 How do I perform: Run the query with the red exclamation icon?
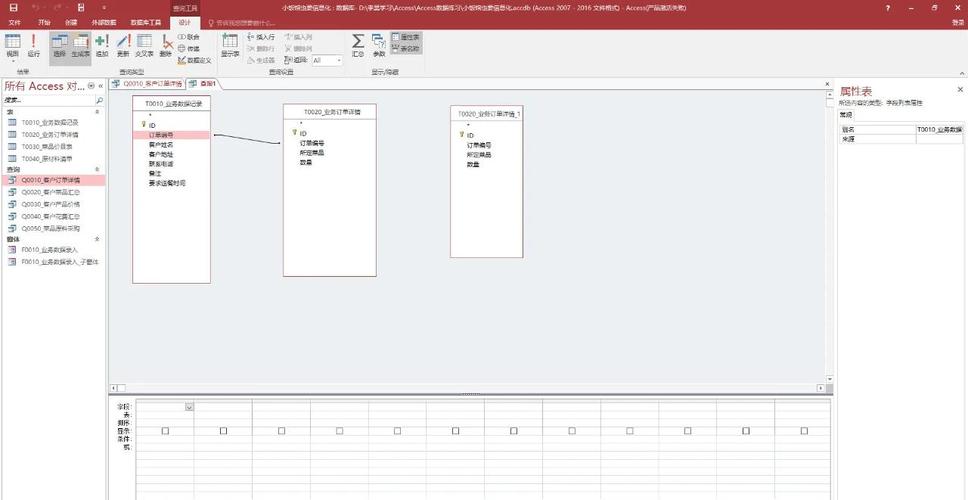pos(33,47)
